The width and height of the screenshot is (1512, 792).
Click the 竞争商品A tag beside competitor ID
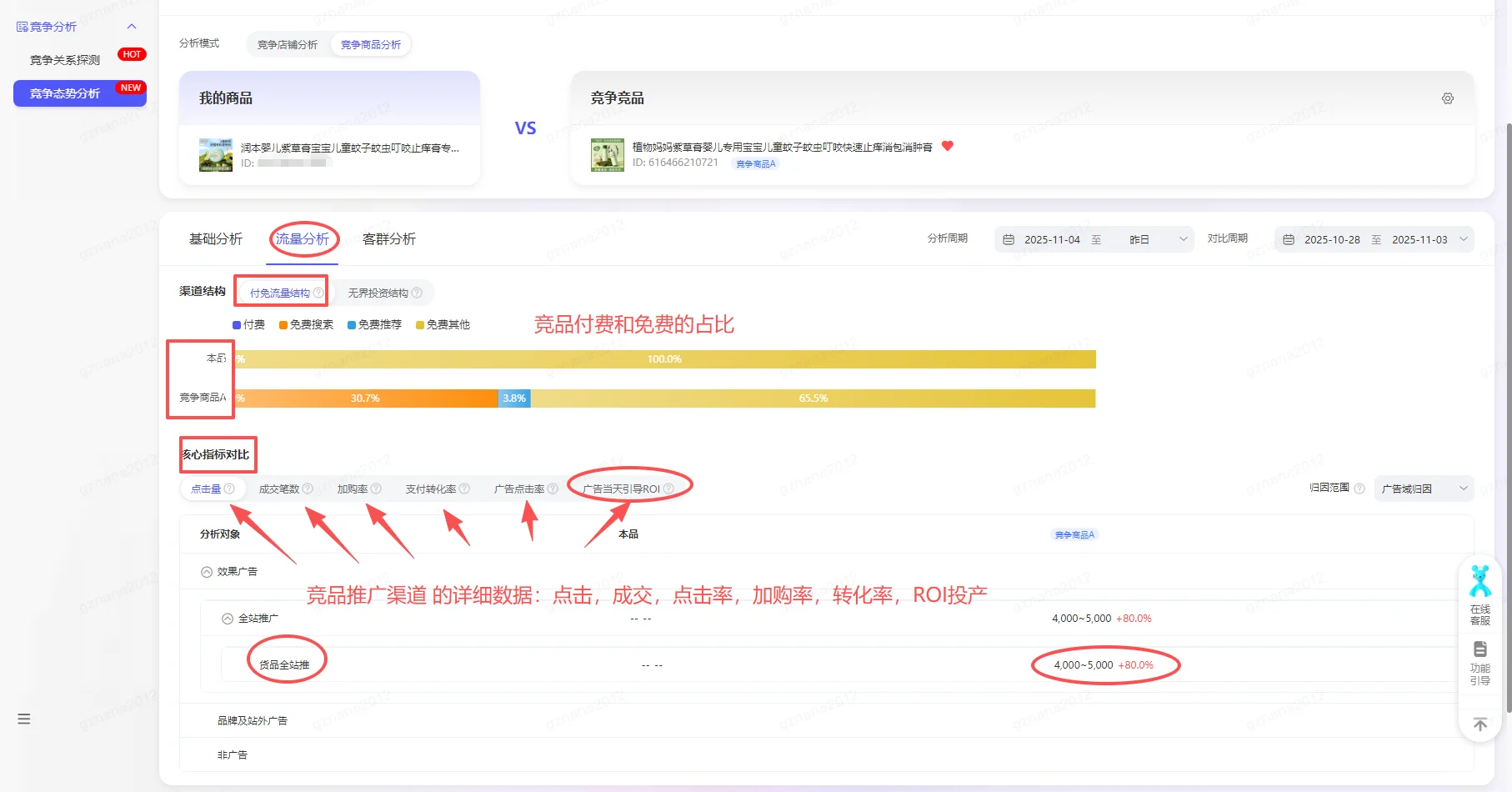(x=754, y=163)
